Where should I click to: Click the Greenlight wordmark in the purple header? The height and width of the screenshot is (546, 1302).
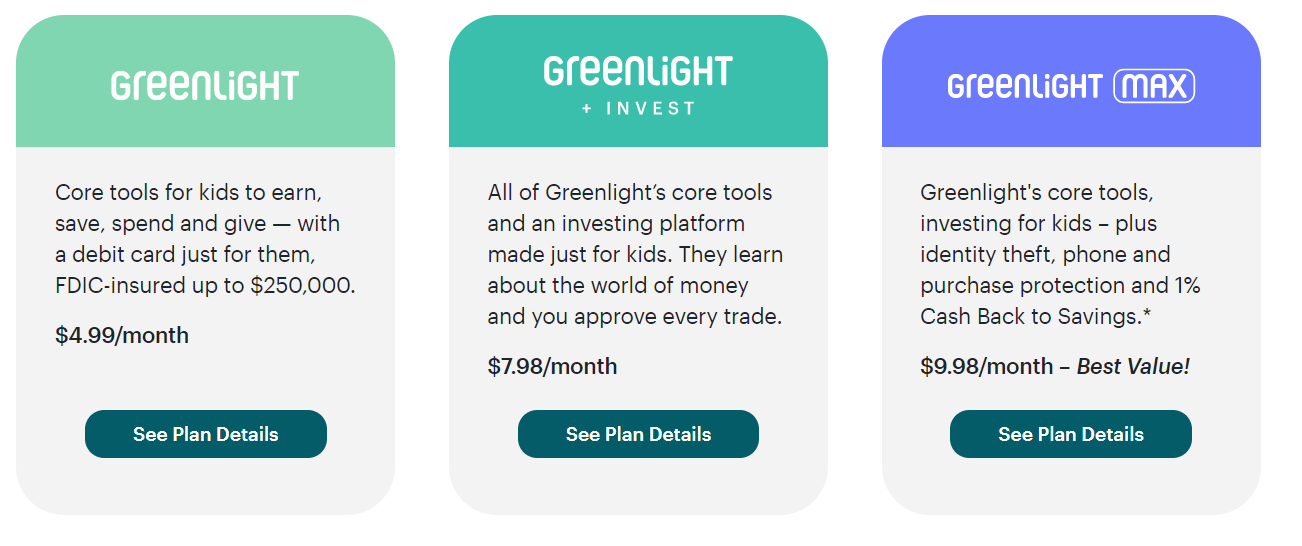tap(1024, 87)
